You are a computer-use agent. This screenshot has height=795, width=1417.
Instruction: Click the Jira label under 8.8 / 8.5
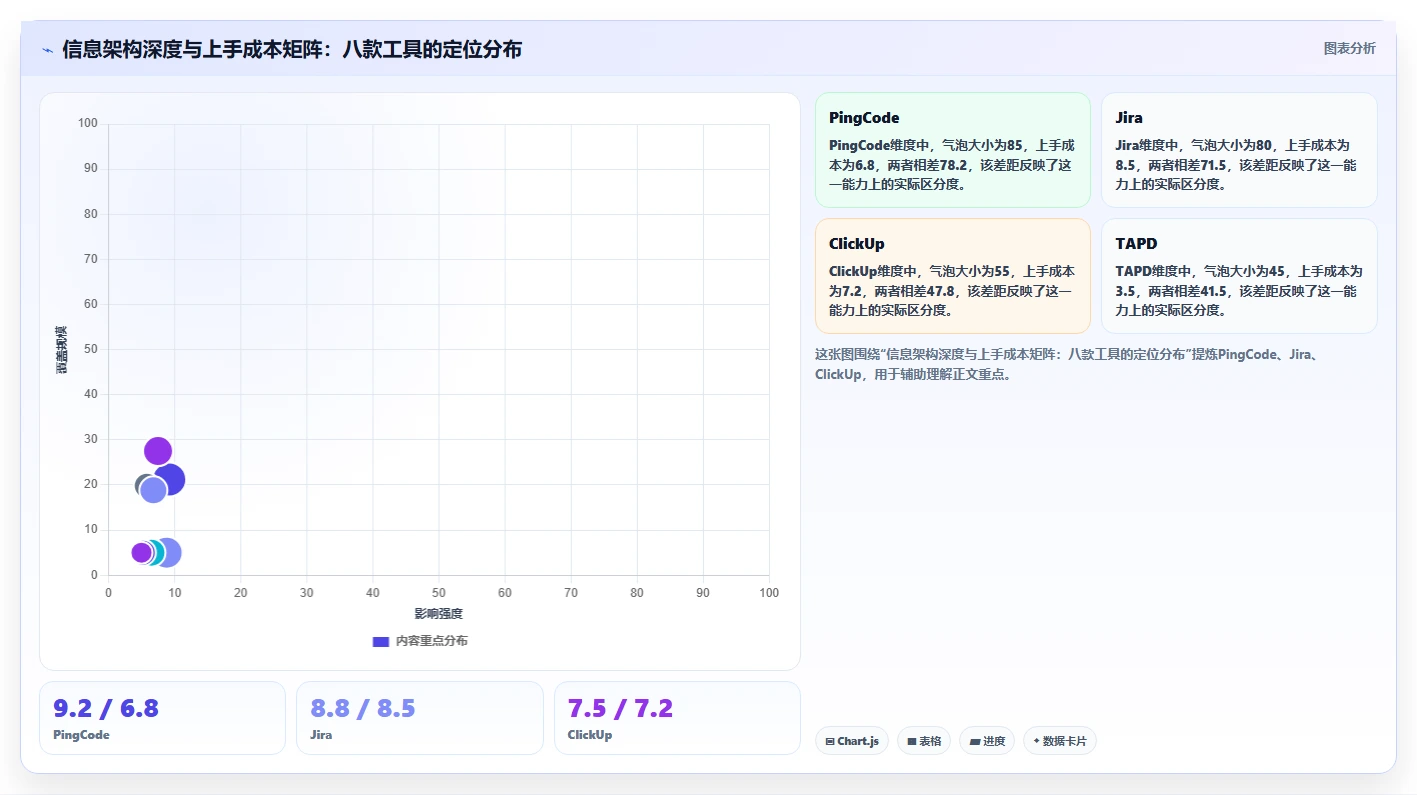[321, 735]
